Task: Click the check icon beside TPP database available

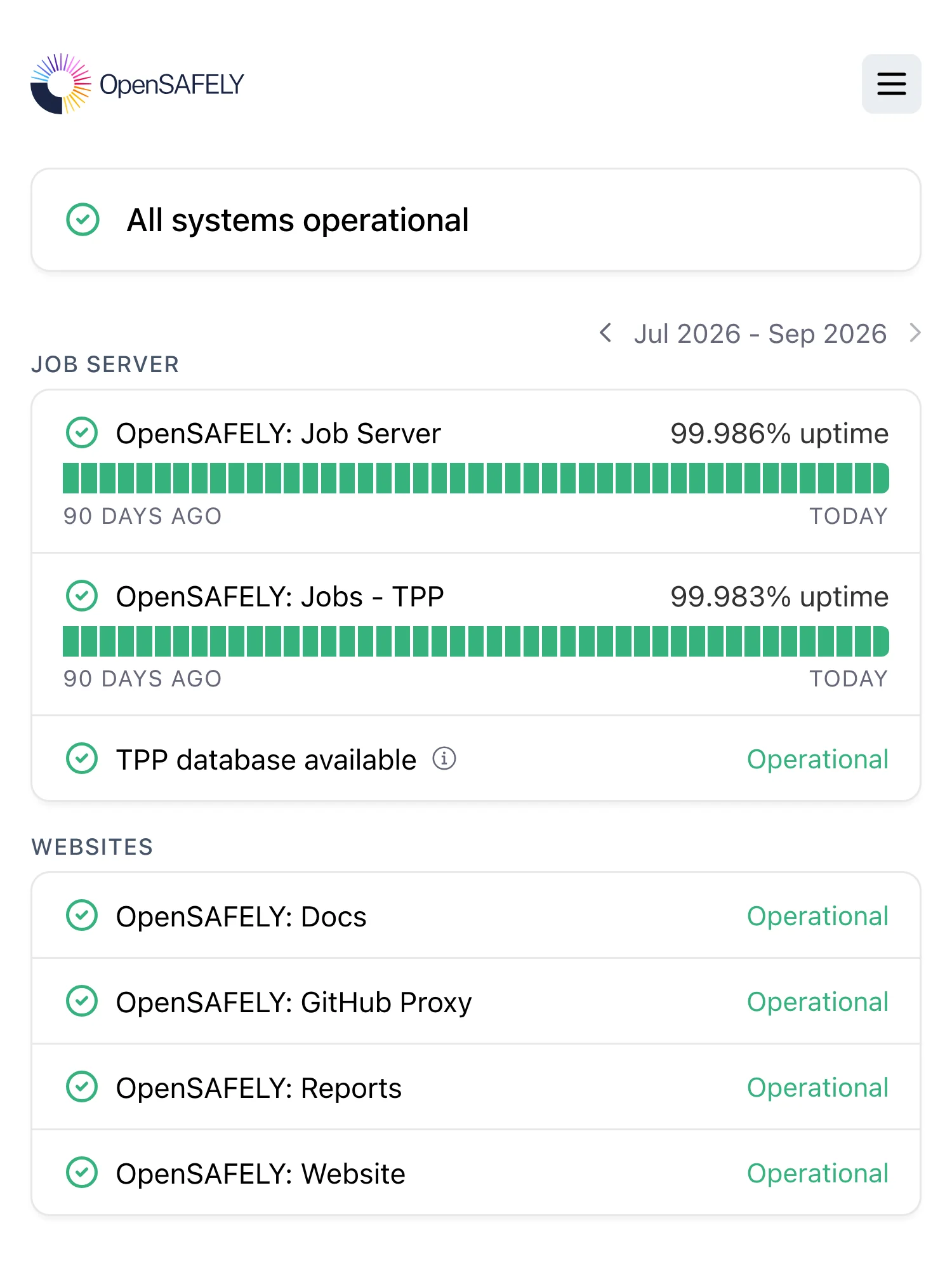Action: pos(82,758)
